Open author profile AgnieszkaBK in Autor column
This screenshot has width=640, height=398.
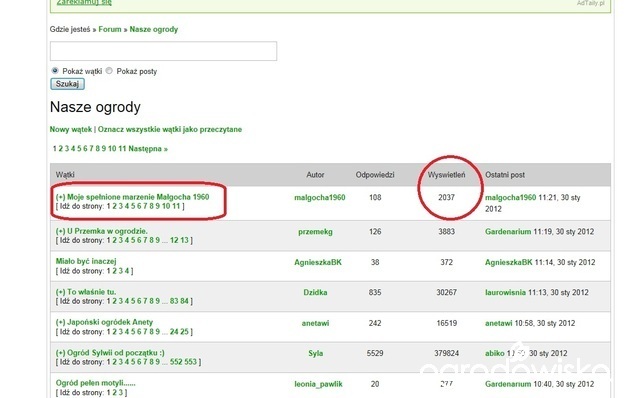coord(318,262)
